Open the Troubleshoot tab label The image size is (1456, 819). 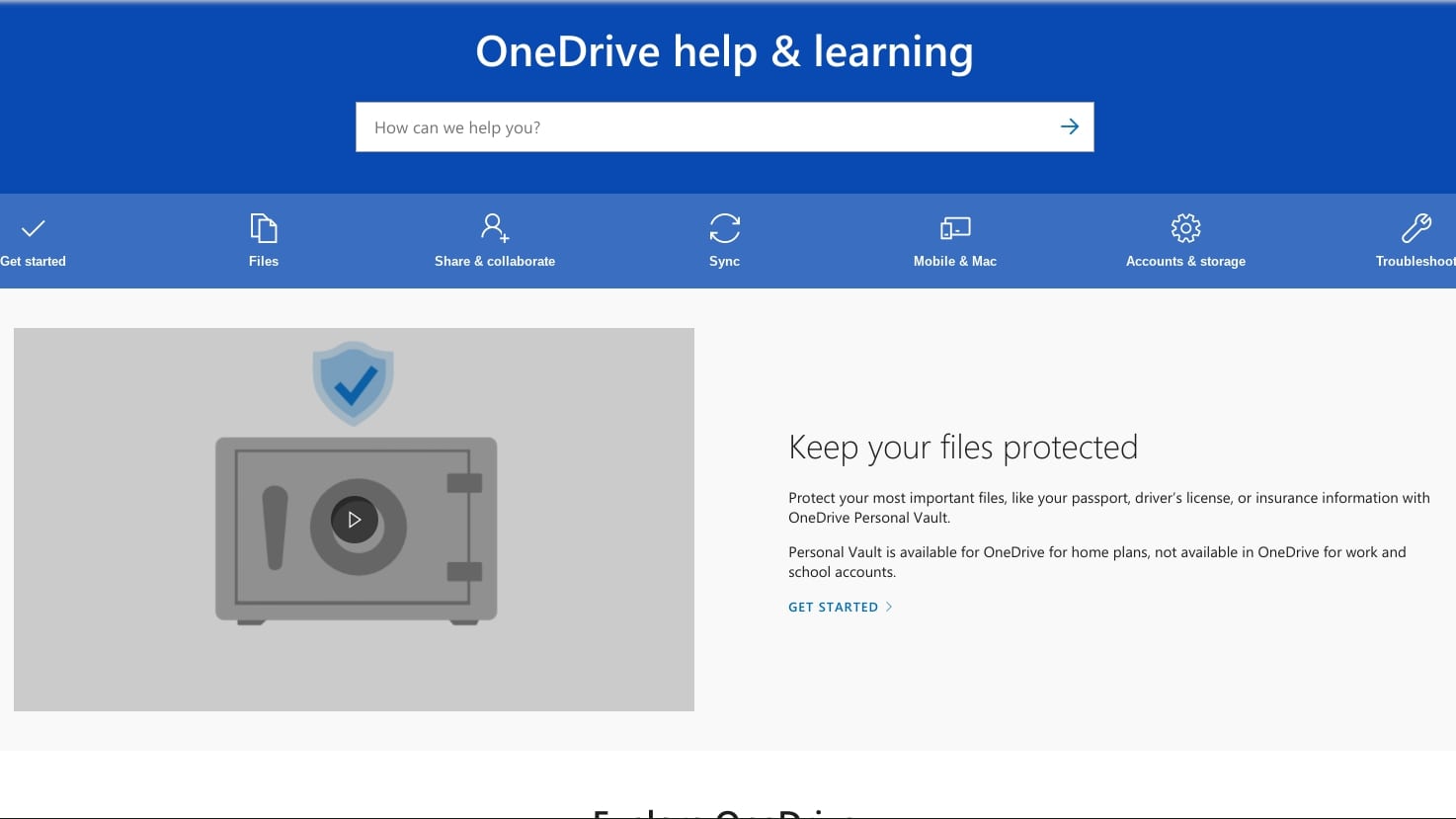[1416, 261]
